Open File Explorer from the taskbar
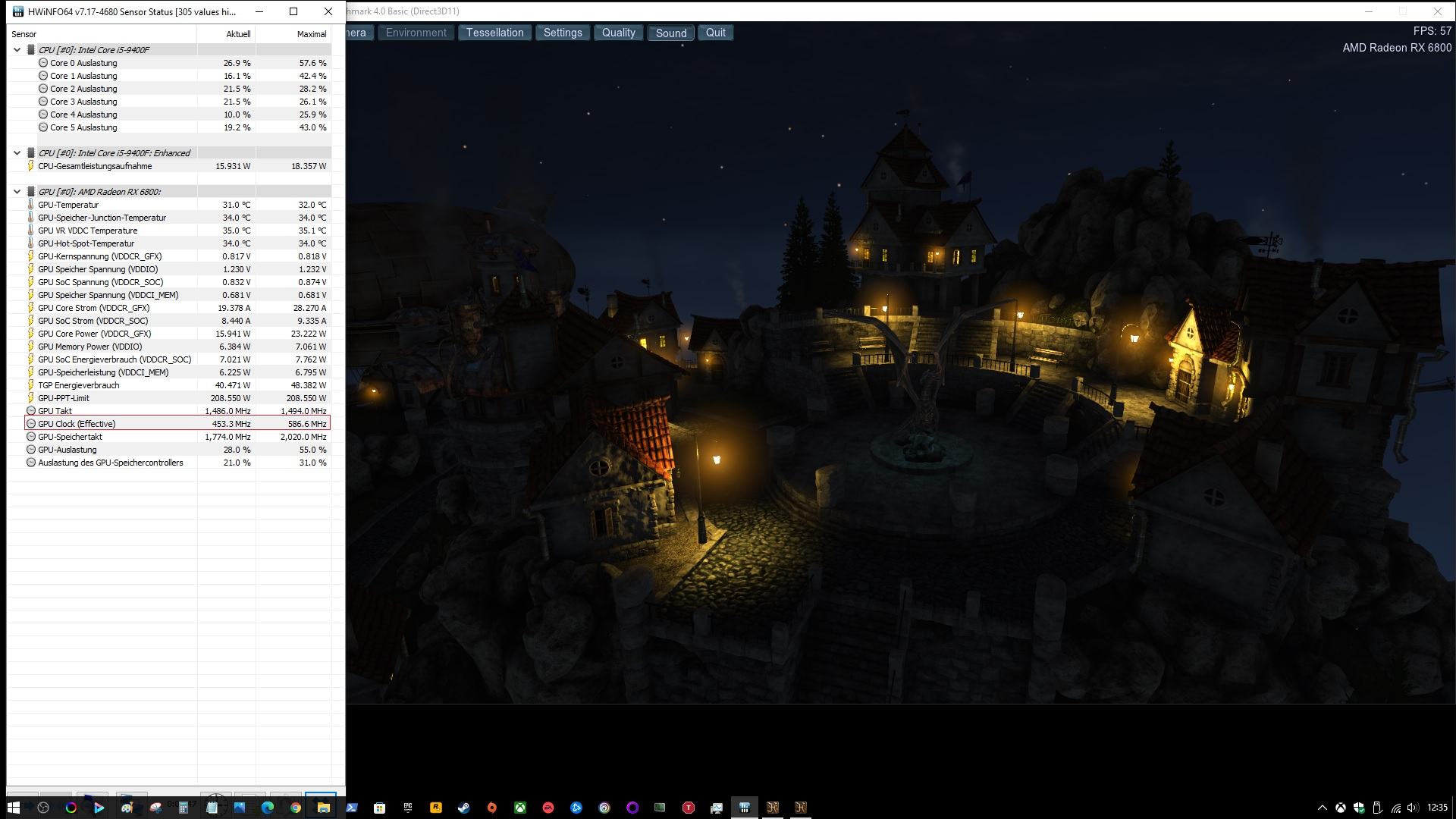Screen dimensions: 1456x819 tap(324, 808)
